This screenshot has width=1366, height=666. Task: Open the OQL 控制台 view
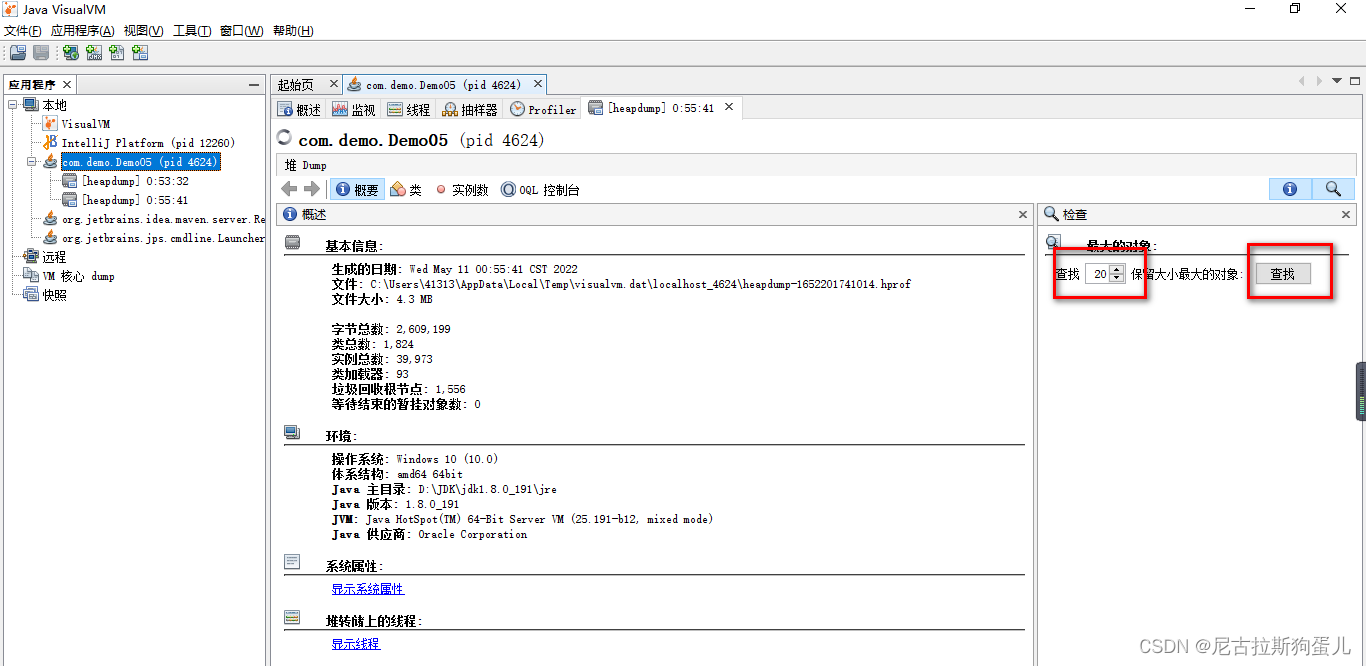coord(540,189)
